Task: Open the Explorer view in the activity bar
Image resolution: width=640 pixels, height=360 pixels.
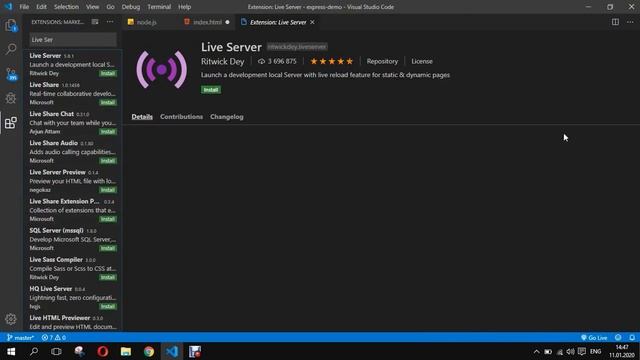Action: (x=11, y=26)
